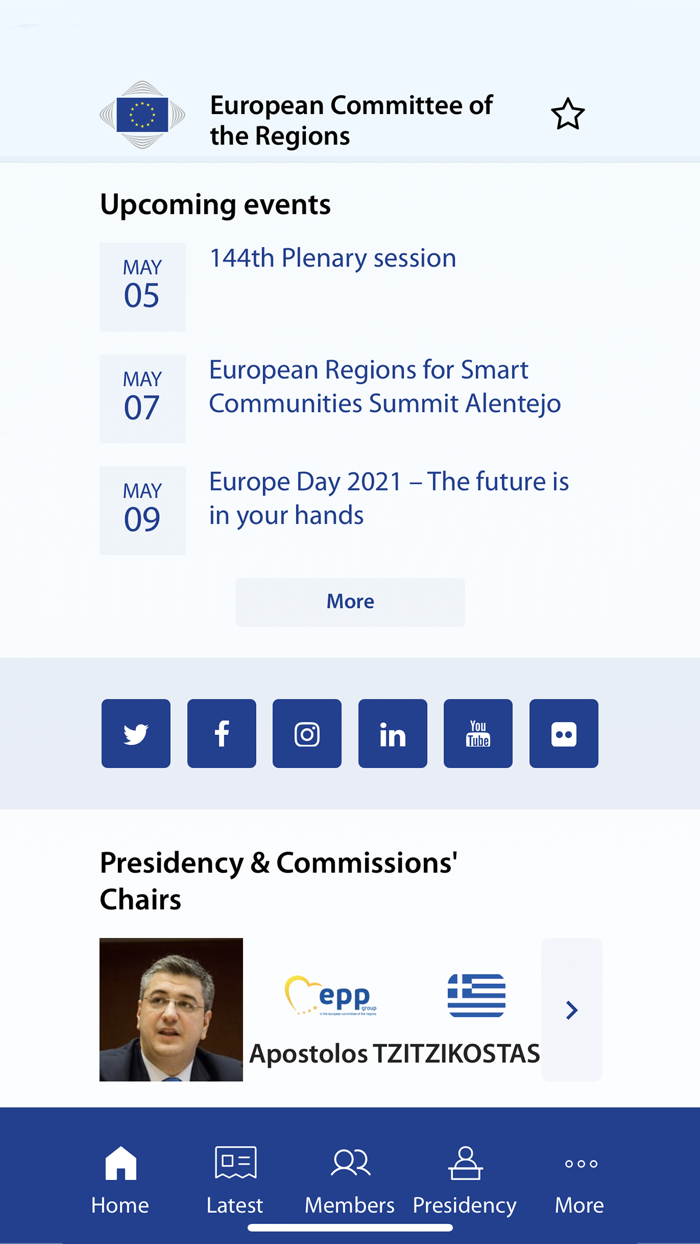The width and height of the screenshot is (700, 1244).
Task: Open Europe Day 2021 event link
Action: pos(388,497)
